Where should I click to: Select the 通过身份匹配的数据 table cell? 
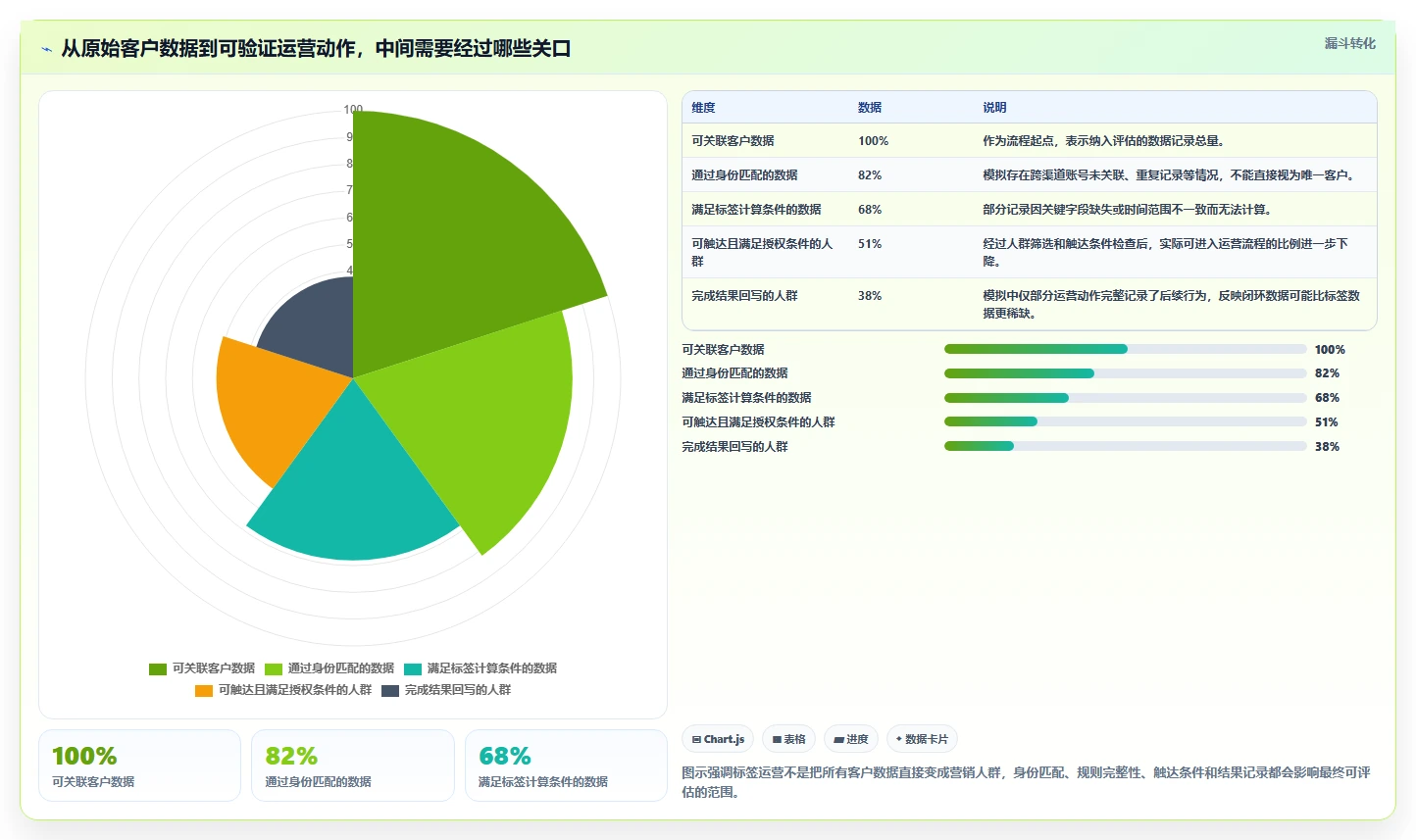pyautogui.click(x=765, y=175)
